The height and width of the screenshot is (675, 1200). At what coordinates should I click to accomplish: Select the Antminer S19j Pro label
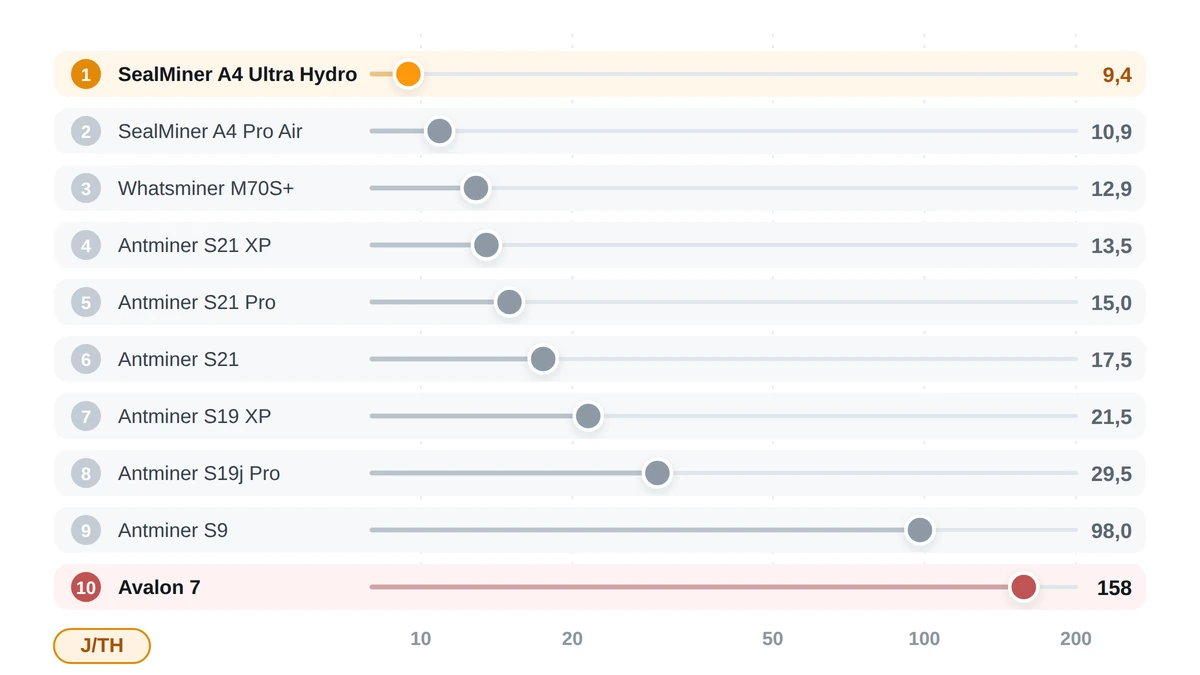click(x=199, y=473)
